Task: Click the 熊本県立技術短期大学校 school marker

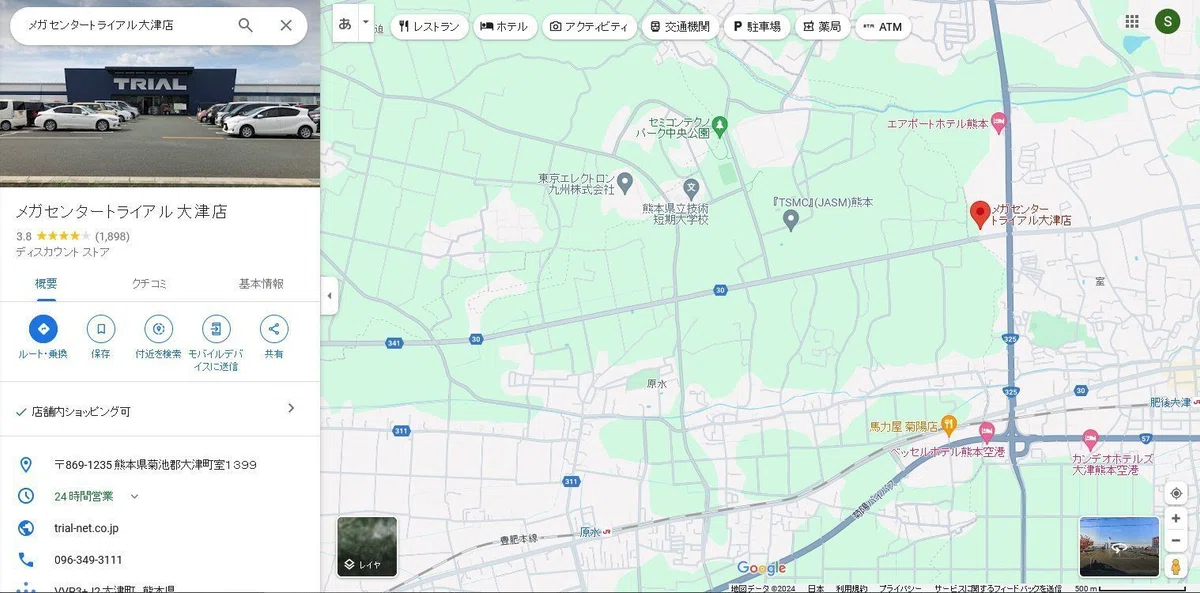Action: click(691, 187)
